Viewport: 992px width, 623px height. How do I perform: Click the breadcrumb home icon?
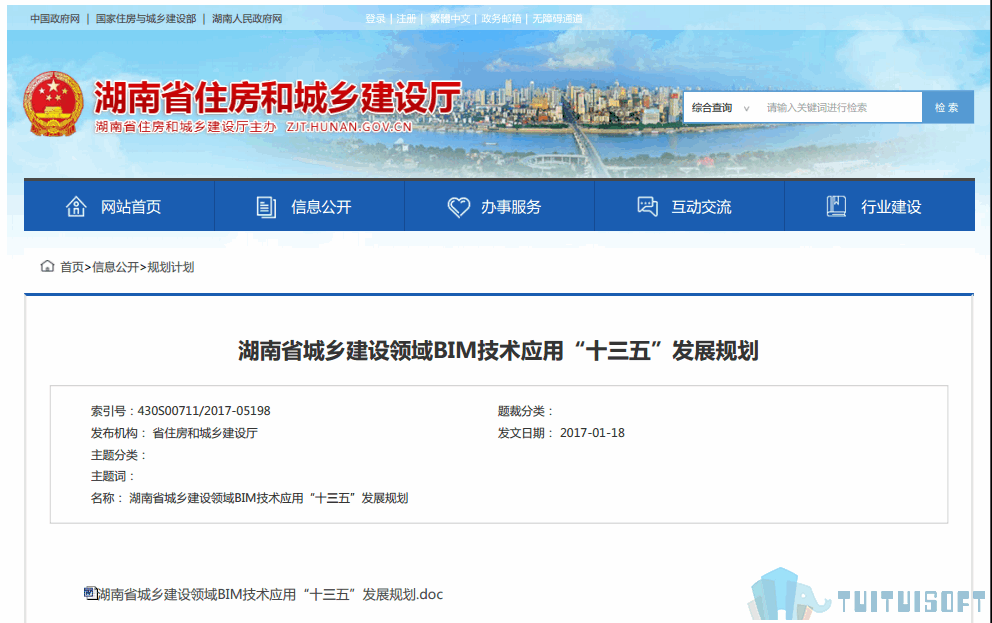pos(47,266)
